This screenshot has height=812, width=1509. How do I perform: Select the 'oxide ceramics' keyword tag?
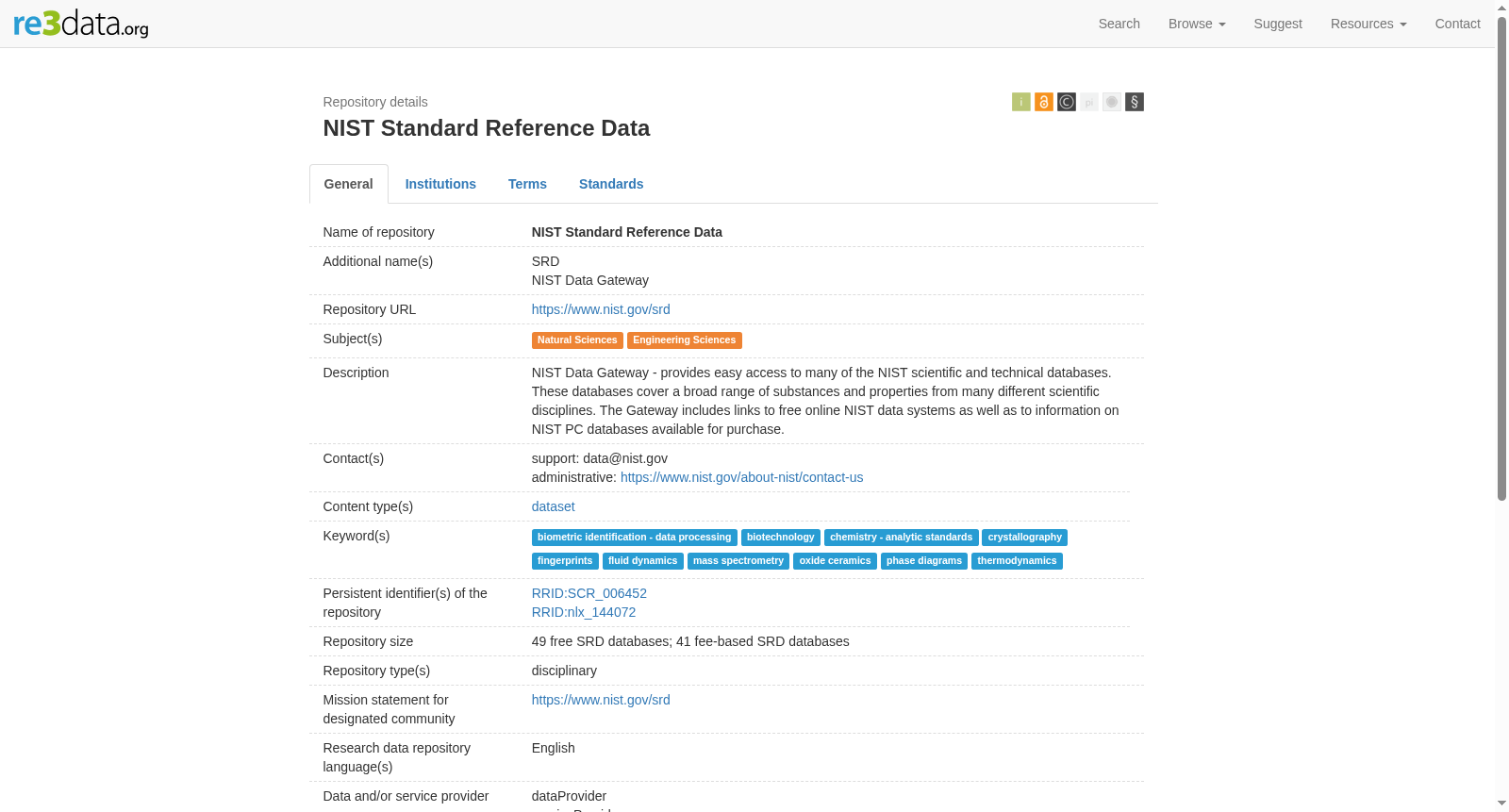pos(836,561)
